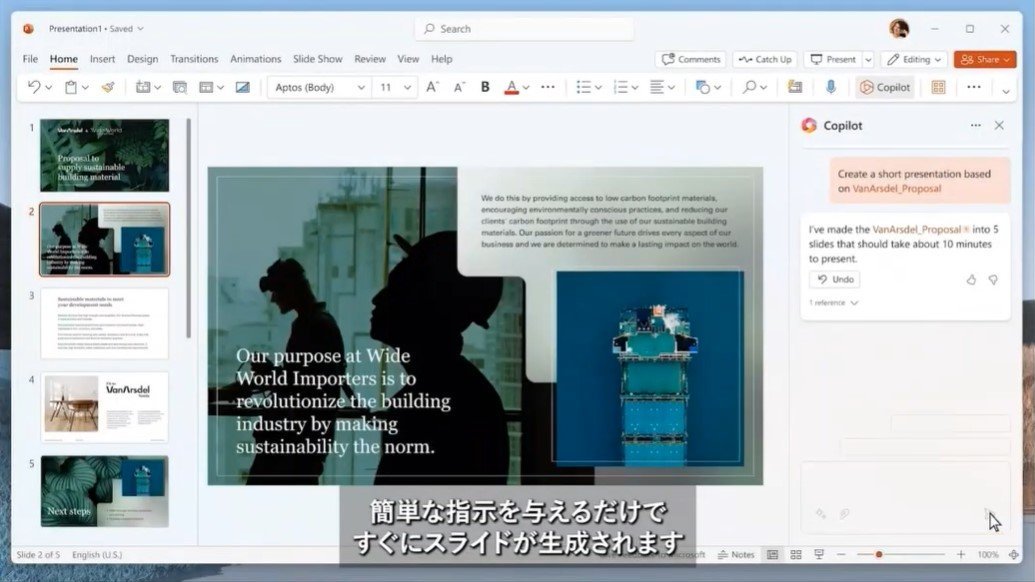The width and height of the screenshot is (1035, 582).
Task: Expand the font color dropdown arrow
Action: coord(526,88)
